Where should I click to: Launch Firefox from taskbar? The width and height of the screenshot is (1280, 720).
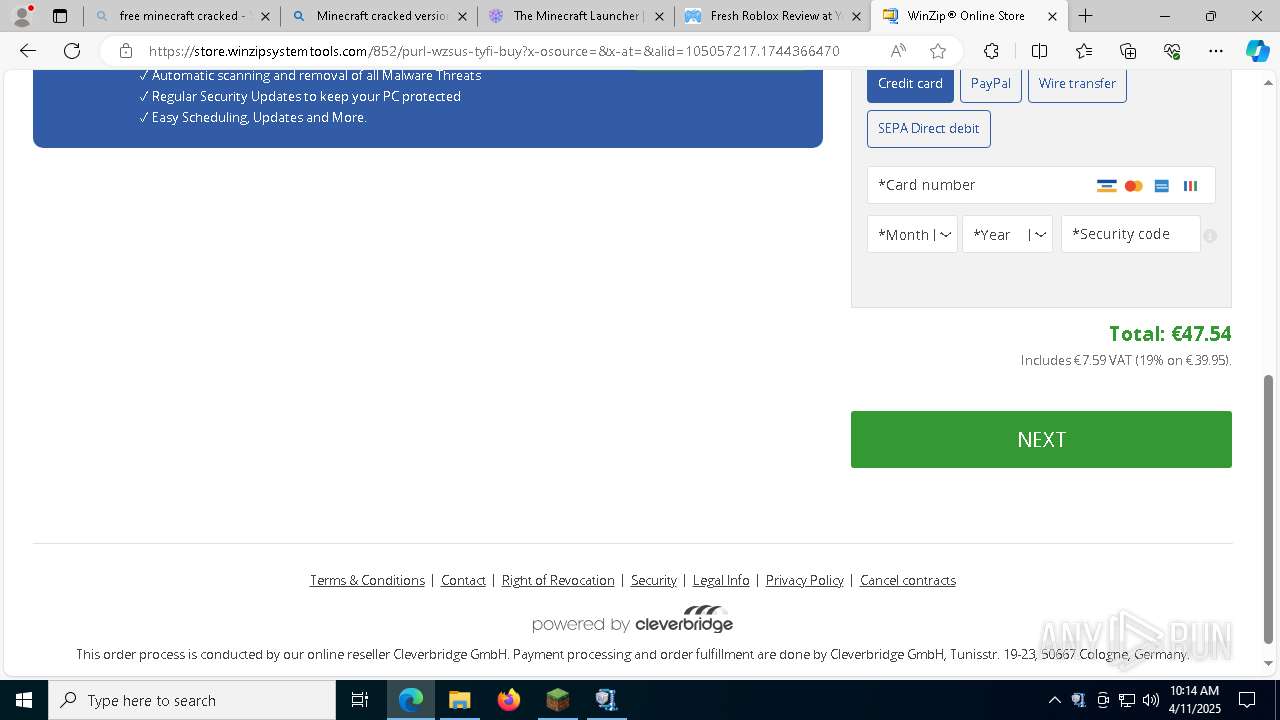pos(509,700)
